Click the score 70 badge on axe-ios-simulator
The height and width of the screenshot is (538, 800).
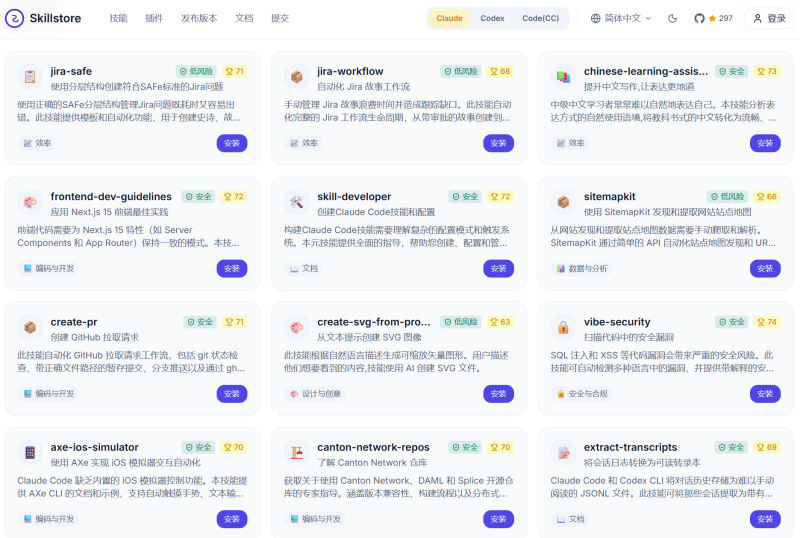click(x=234, y=447)
